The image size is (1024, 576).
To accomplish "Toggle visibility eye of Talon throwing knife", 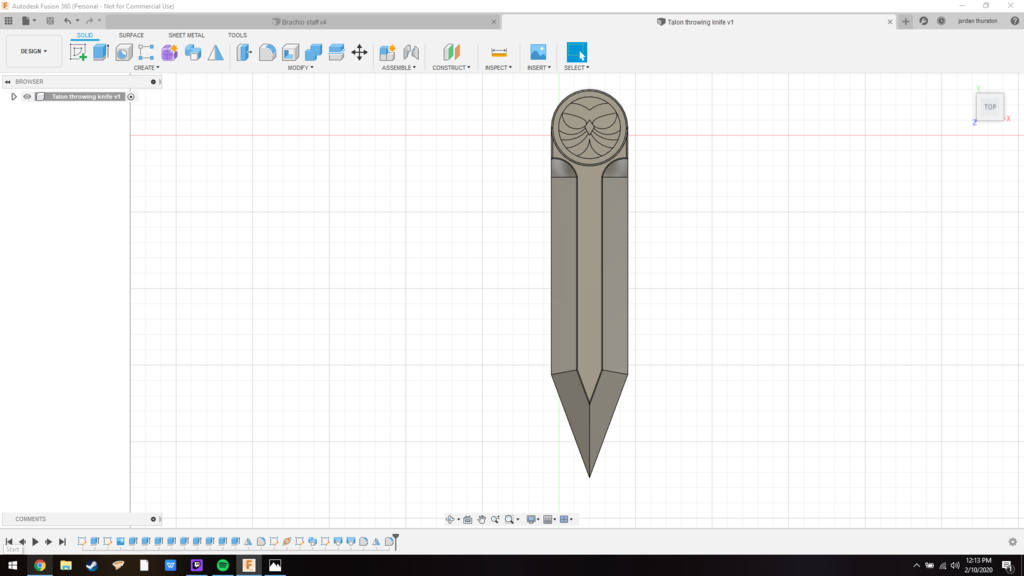I will (27, 97).
